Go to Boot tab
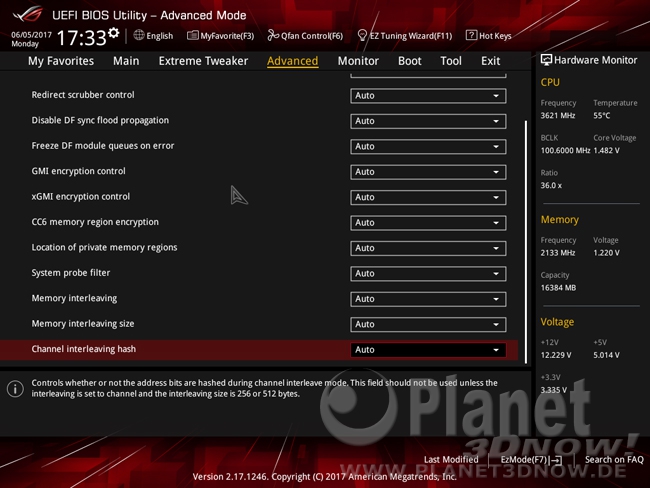650x488 pixels. (x=410, y=61)
